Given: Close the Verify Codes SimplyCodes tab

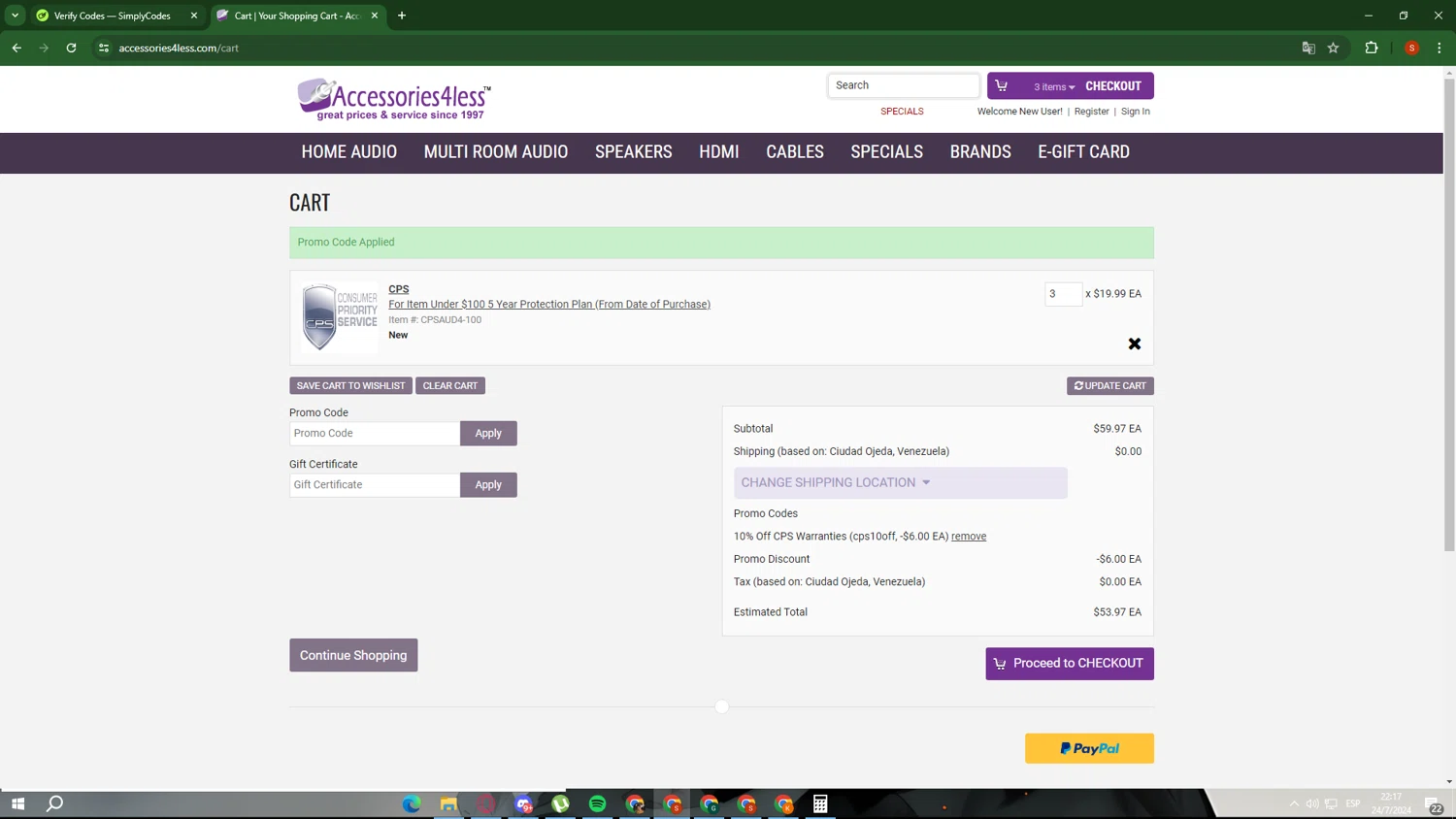Looking at the screenshot, I should 194,16.
